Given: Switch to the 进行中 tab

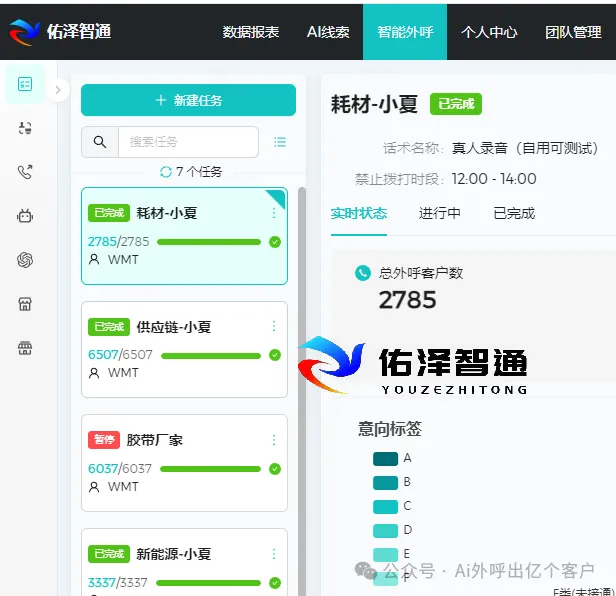Looking at the screenshot, I should [x=439, y=213].
